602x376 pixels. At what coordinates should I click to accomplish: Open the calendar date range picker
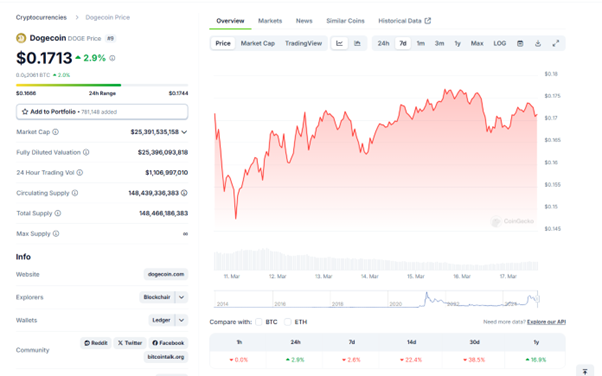(x=520, y=43)
